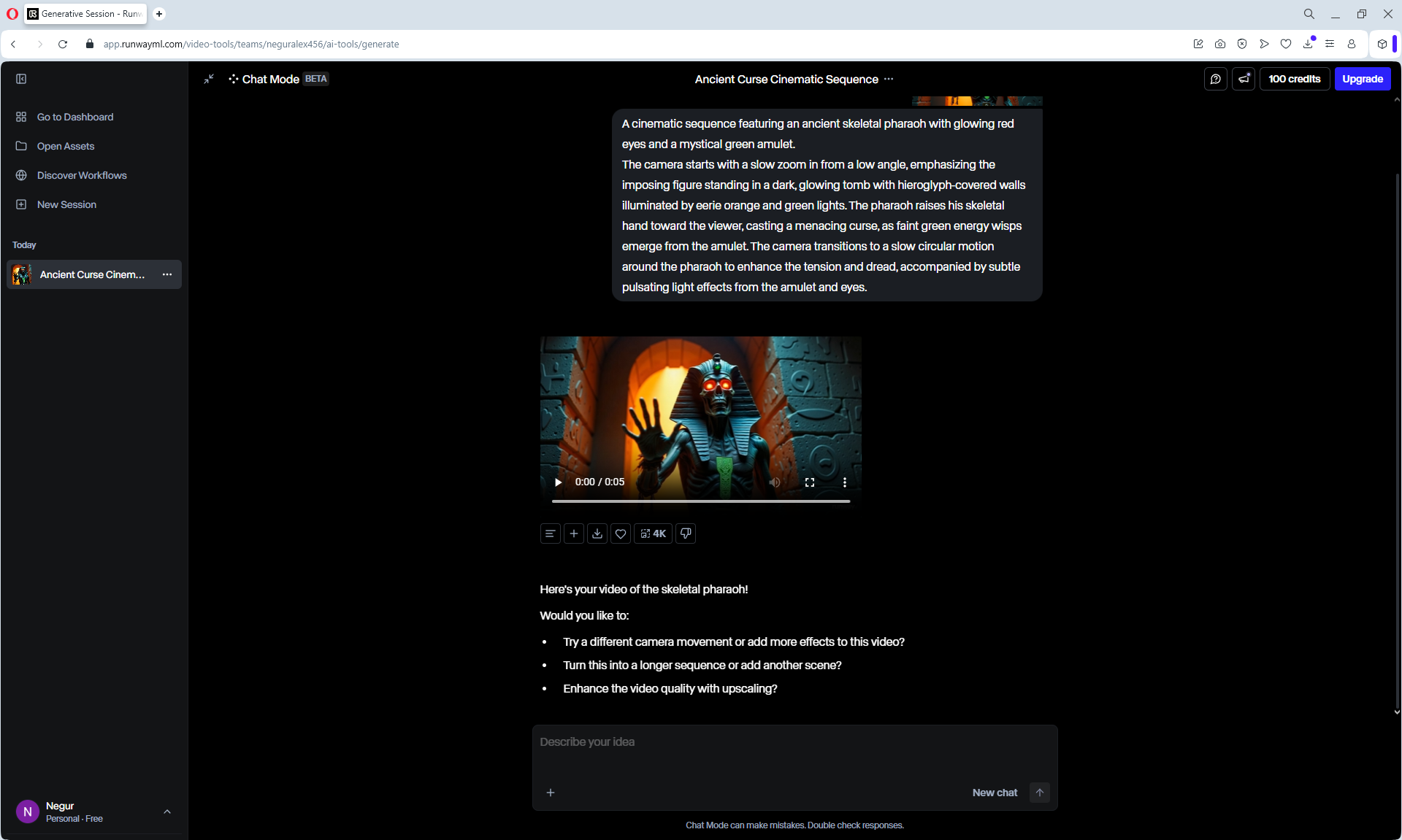Open the session title three-dot menu
Viewport: 1402px width, 840px height.
tap(889, 79)
